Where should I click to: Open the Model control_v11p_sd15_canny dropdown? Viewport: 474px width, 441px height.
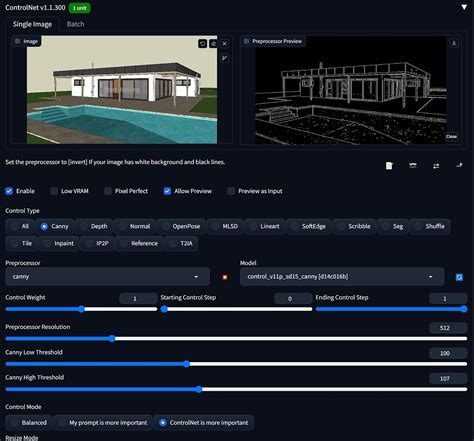[342, 277]
